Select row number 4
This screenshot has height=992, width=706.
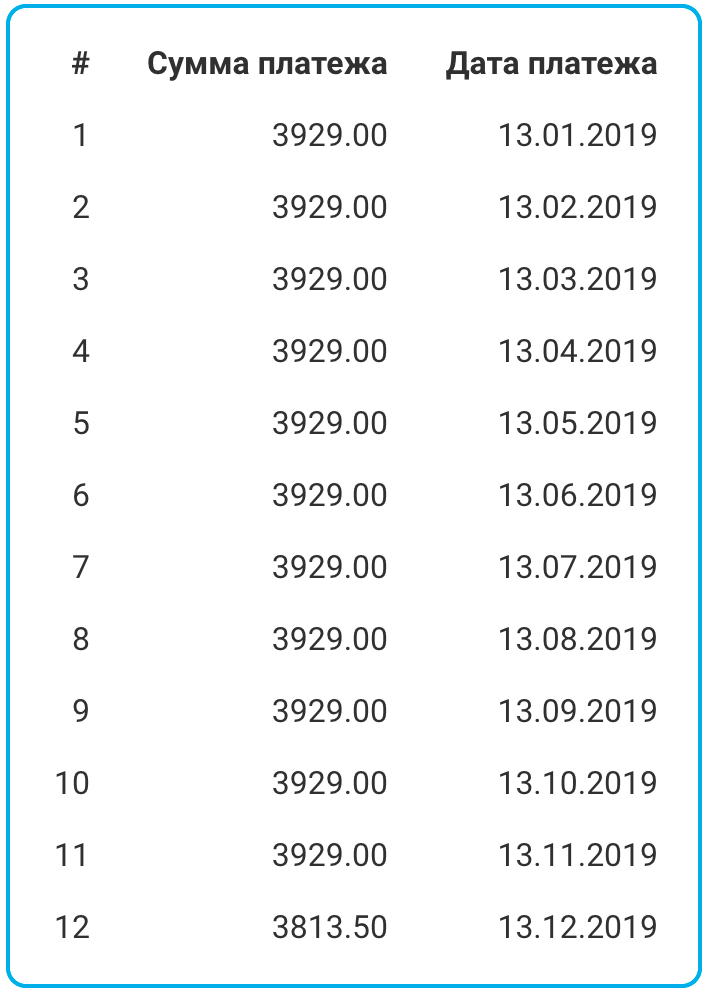pyautogui.click(x=80, y=351)
